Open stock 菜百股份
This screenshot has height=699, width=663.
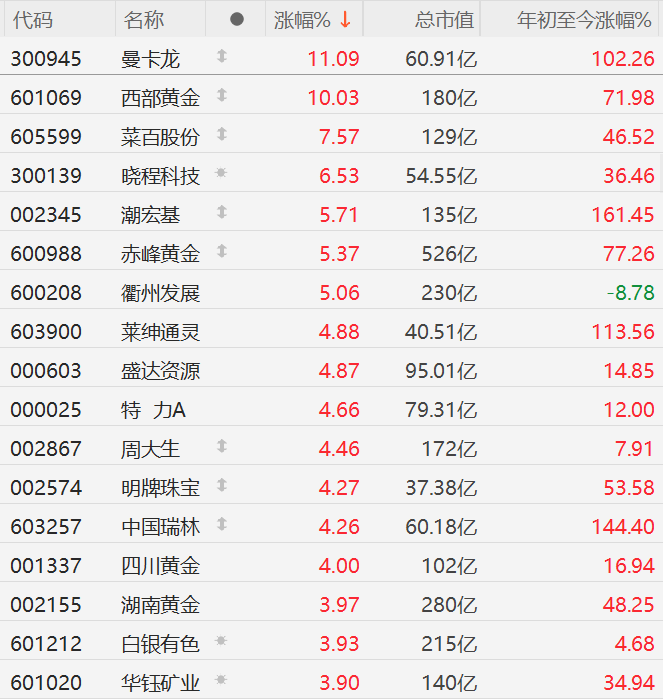pos(161,137)
